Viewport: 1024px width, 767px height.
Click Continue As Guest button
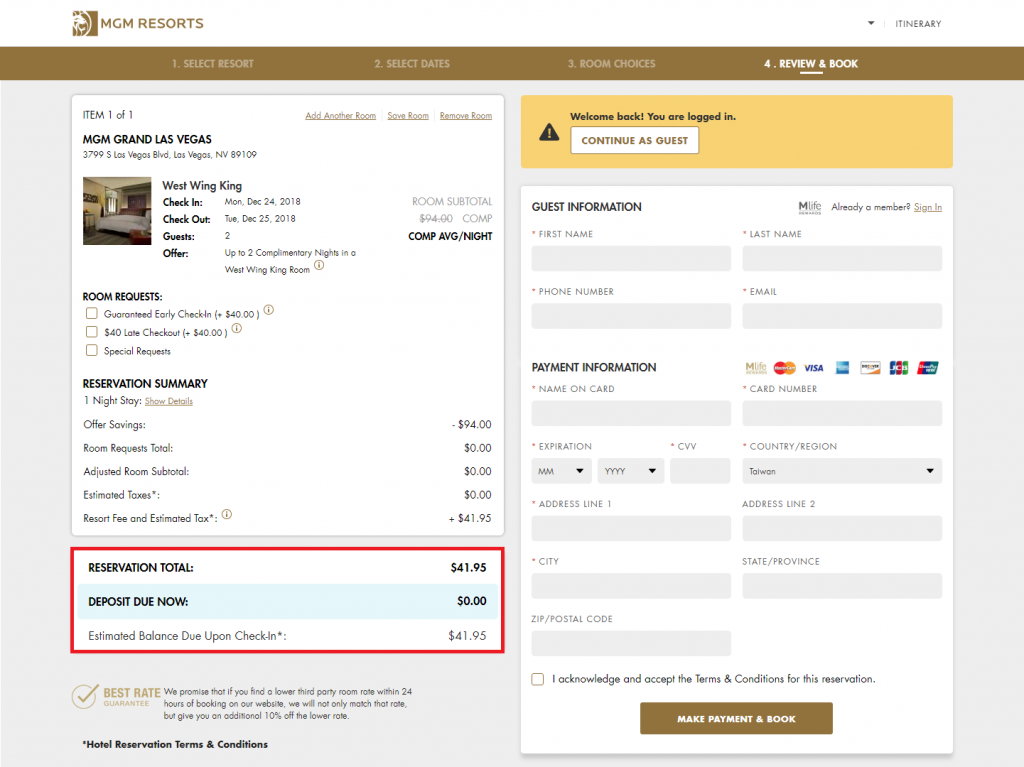tap(635, 140)
